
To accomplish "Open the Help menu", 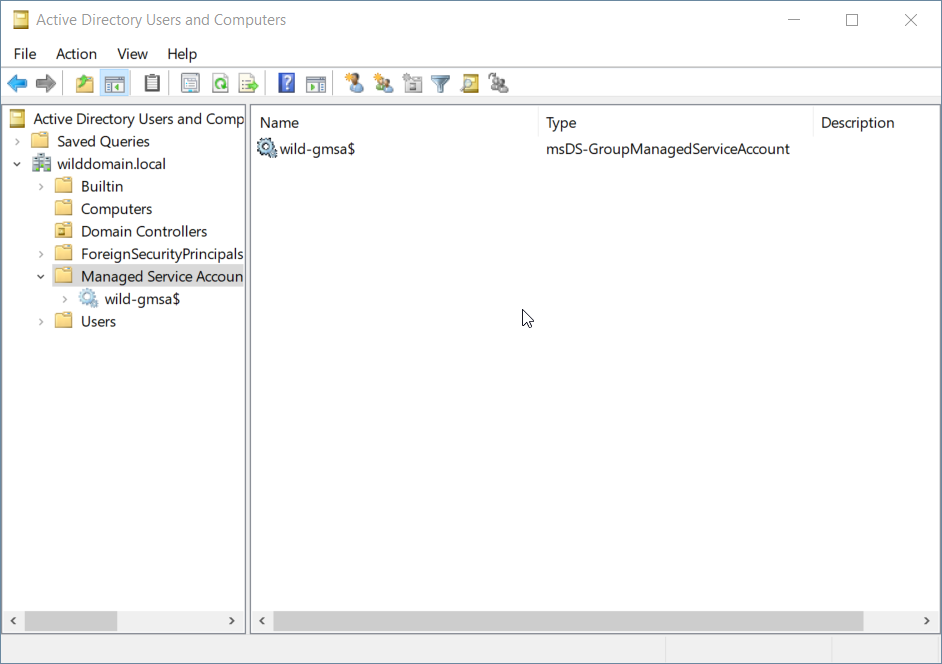I will pos(182,54).
